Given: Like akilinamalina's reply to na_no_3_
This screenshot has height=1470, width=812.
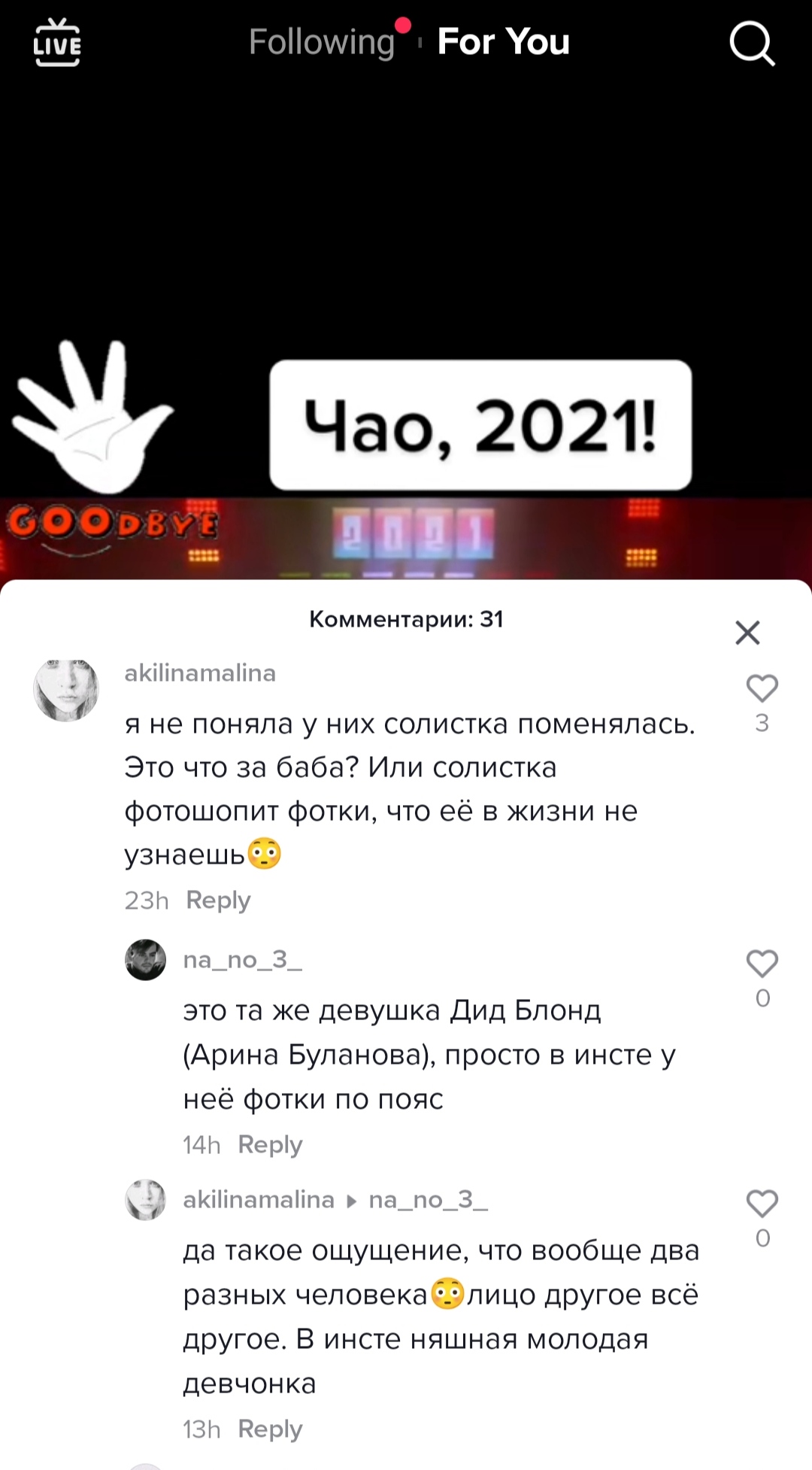Looking at the screenshot, I should tap(762, 1204).
